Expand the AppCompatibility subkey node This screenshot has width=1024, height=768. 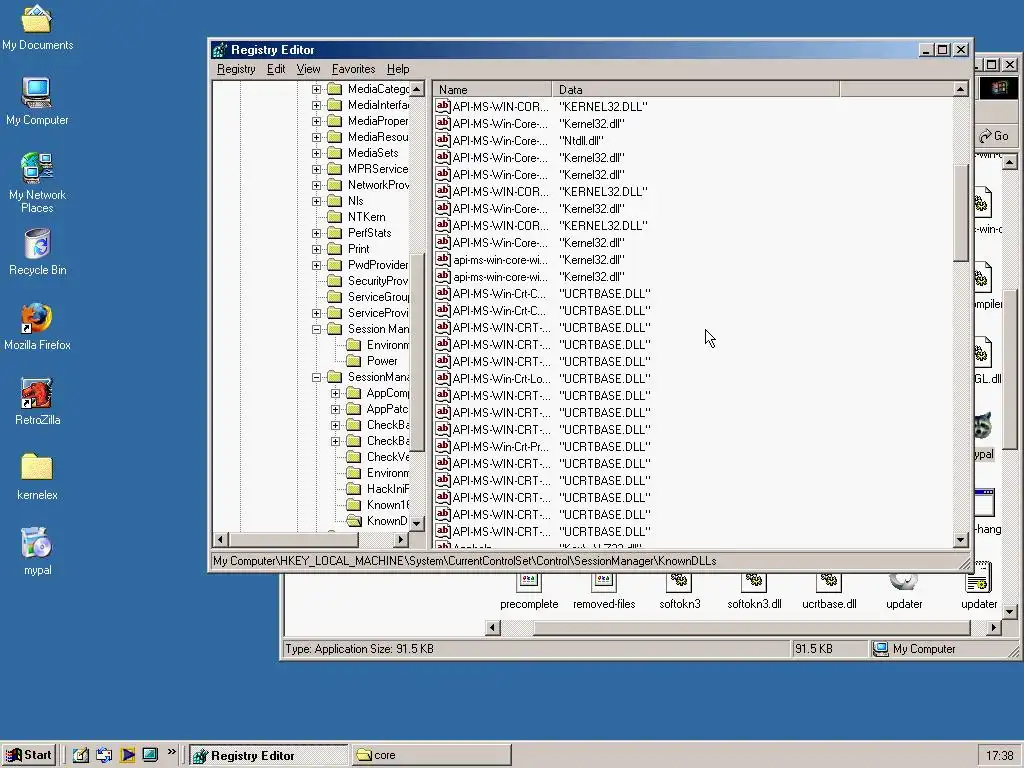[335, 393]
